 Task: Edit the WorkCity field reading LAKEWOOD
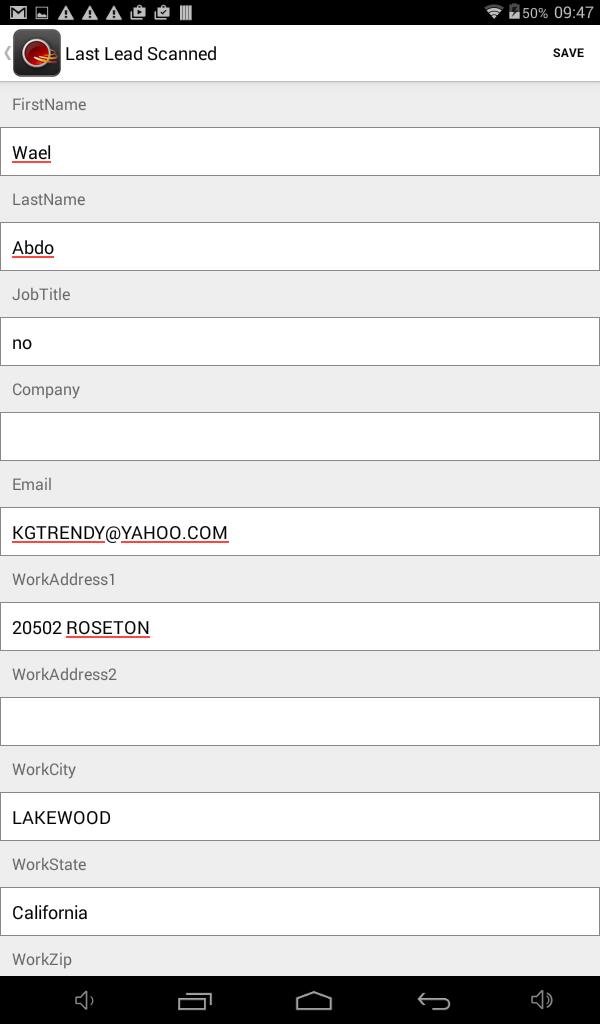pos(300,817)
